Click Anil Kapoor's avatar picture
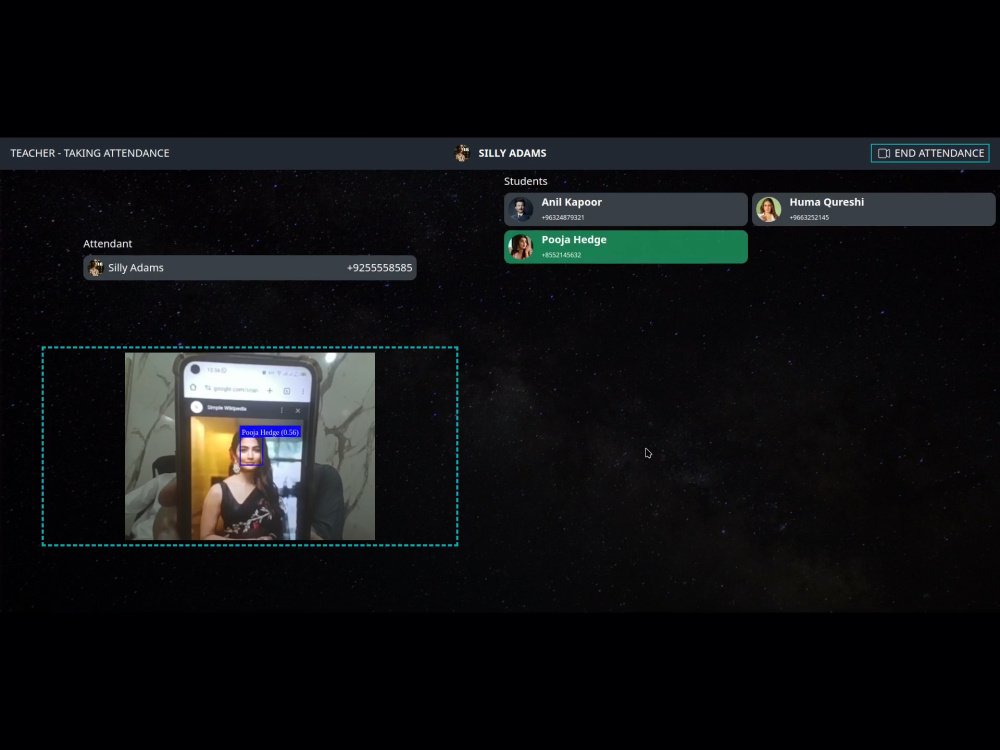This screenshot has width=1000, height=750. (x=520, y=209)
